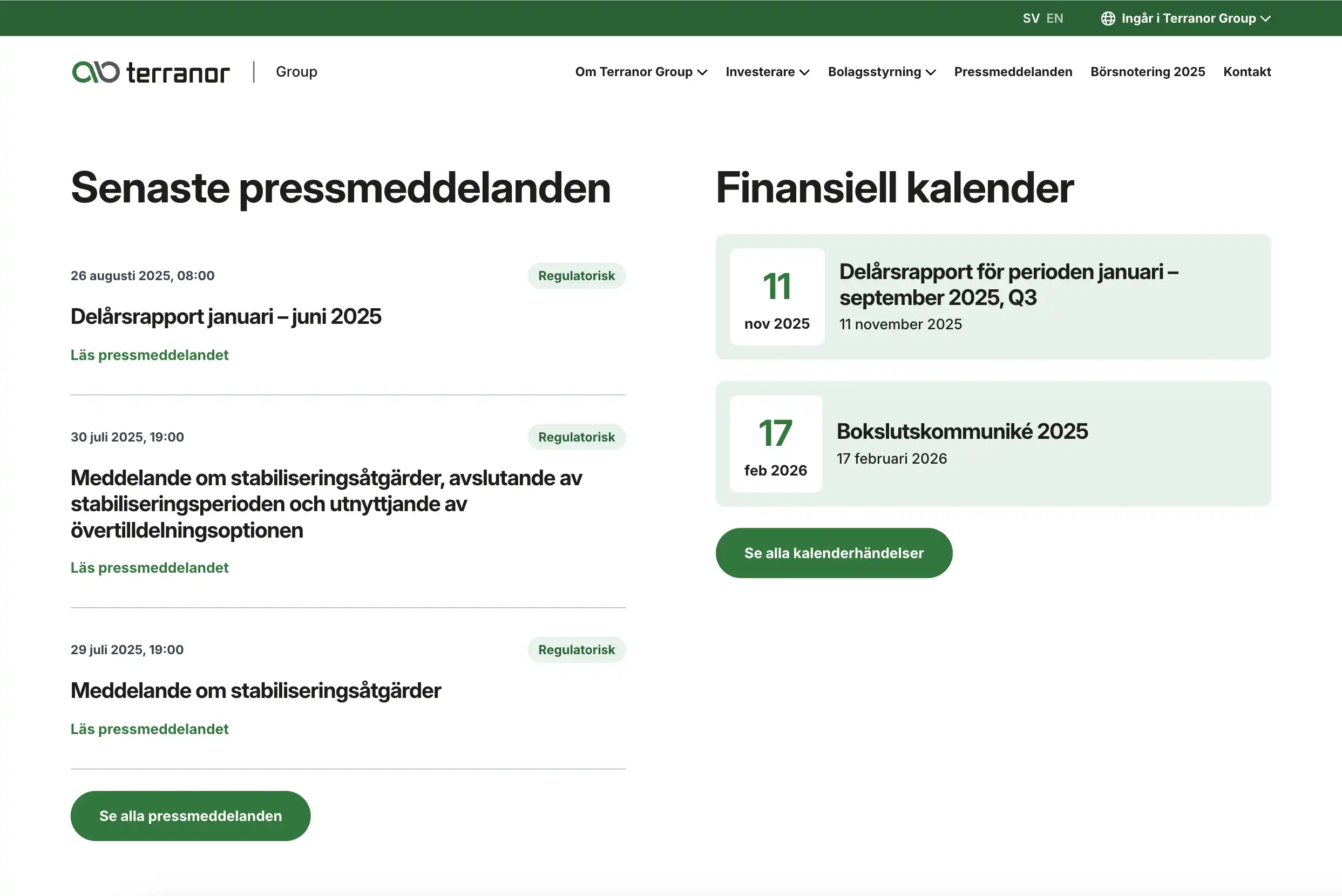
Task: Open the Bokslutskommuniké 2025 calendar event
Action: 962,432
